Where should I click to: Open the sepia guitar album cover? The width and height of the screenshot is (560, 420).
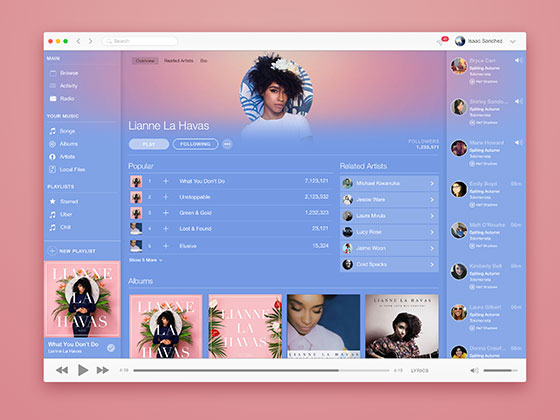coord(402,326)
